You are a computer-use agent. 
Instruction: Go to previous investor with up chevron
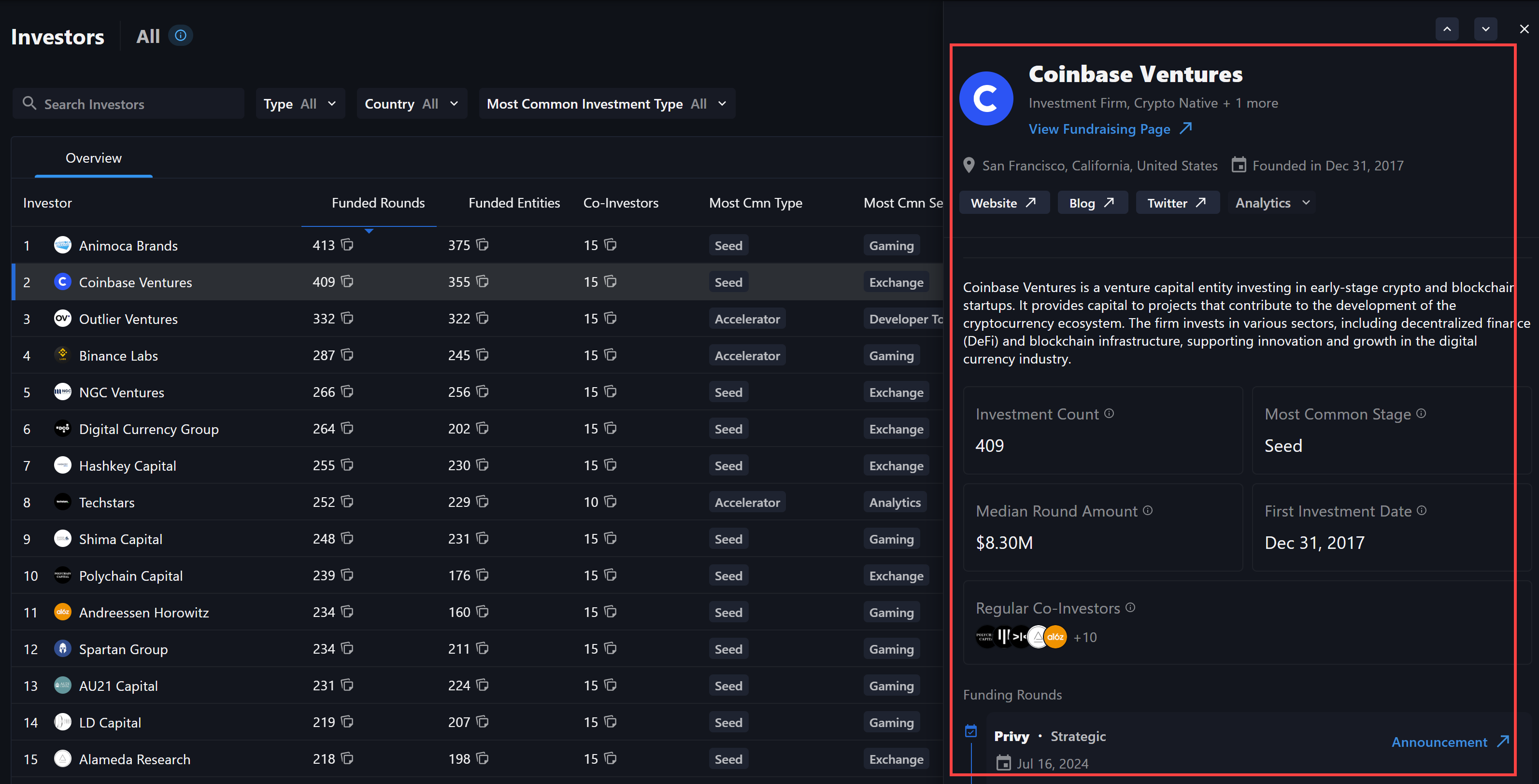(x=1447, y=29)
